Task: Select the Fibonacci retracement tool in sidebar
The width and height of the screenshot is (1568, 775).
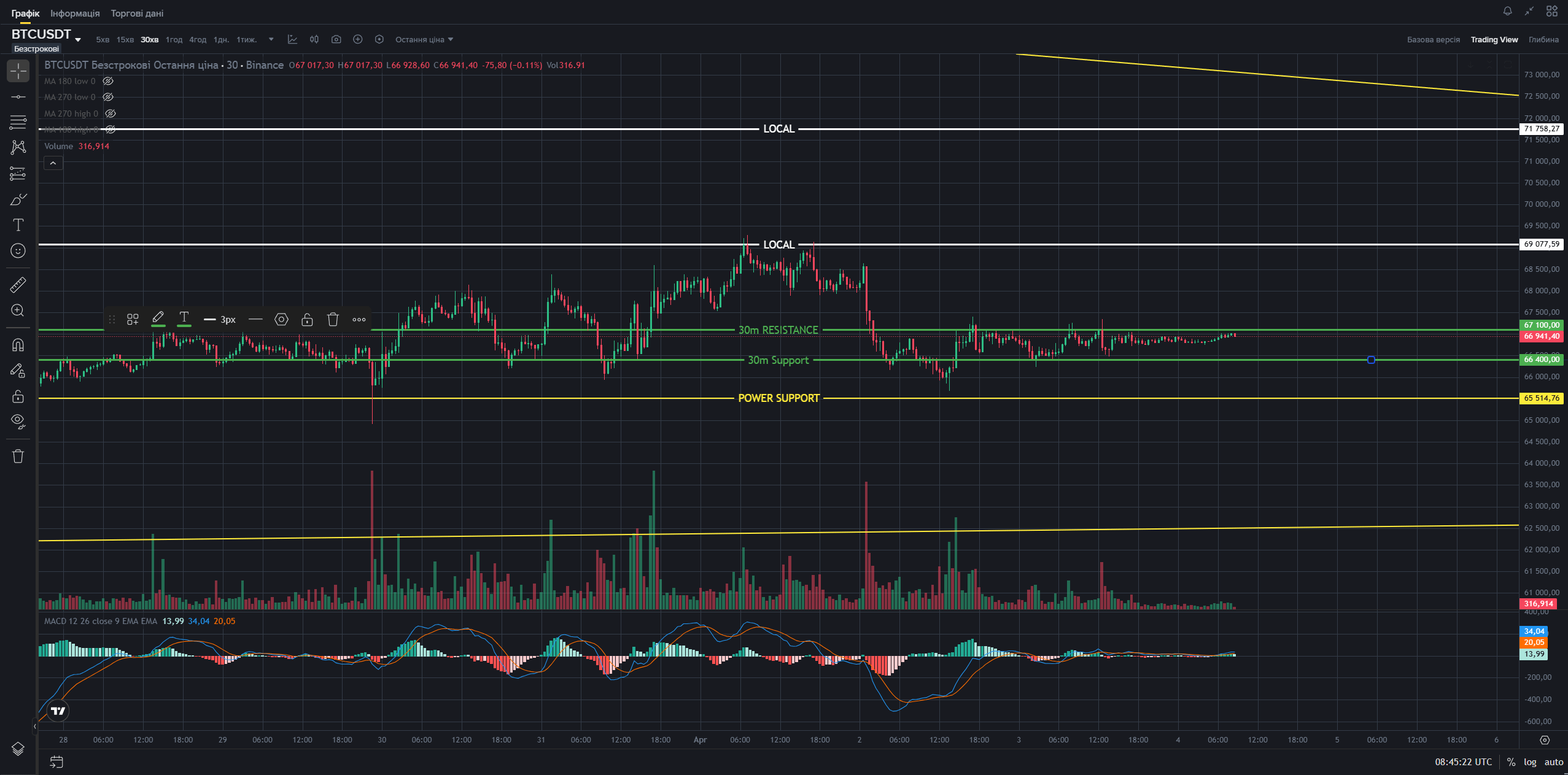Action: [18, 122]
